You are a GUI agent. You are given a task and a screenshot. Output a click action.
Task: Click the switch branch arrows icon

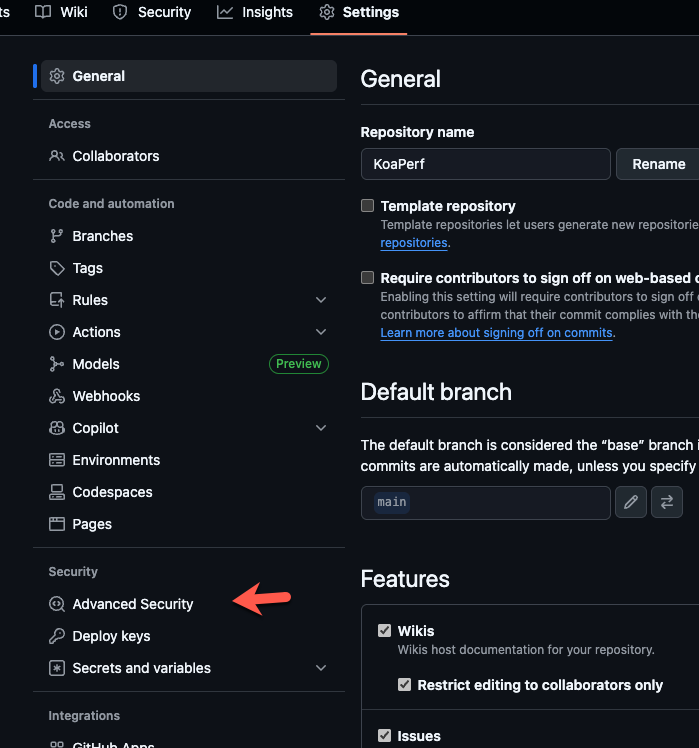tap(667, 502)
